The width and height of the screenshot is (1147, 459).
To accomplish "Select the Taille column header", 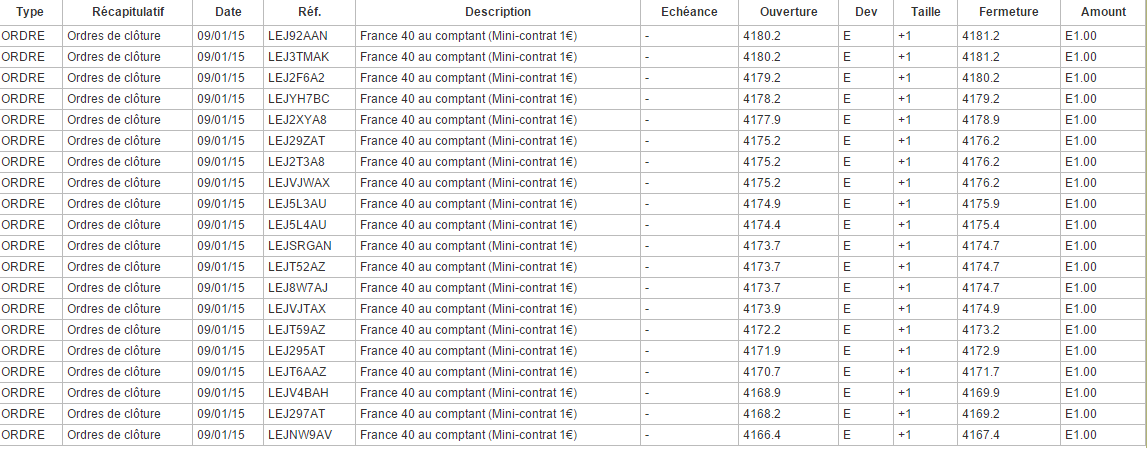I will coord(925,12).
